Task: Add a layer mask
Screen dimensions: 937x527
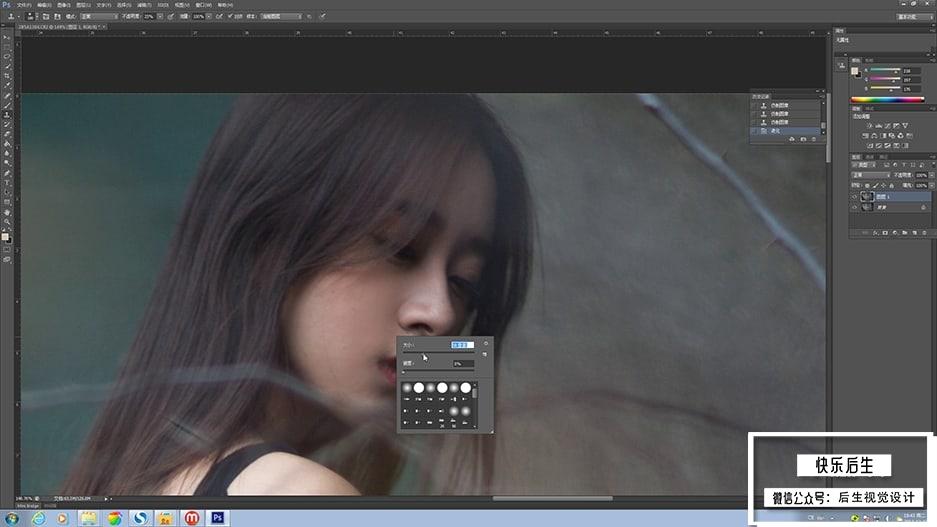Action: tap(885, 232)
